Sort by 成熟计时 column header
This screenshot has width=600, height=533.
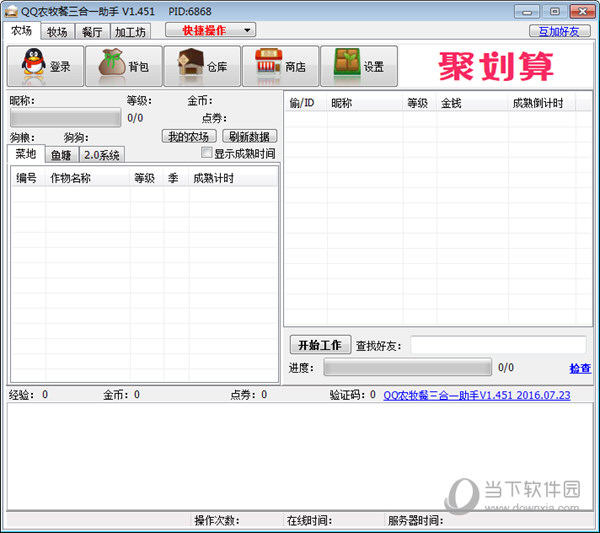[233, 178]
